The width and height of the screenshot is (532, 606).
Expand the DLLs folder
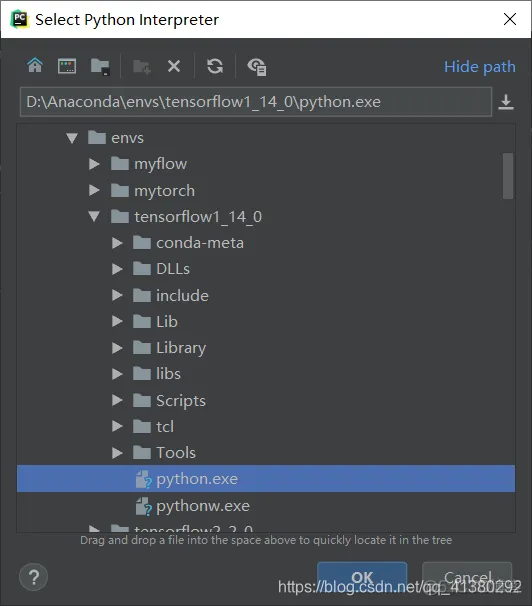point(117,269)
